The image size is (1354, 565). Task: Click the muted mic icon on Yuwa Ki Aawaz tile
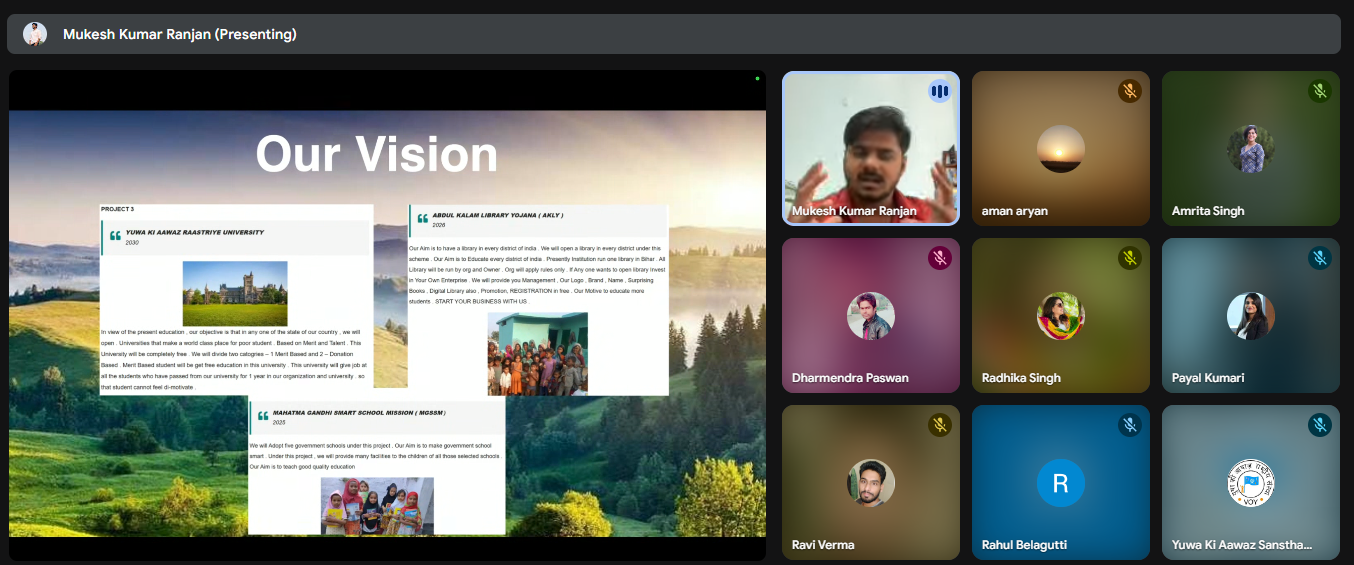(x=1319, y=425)
